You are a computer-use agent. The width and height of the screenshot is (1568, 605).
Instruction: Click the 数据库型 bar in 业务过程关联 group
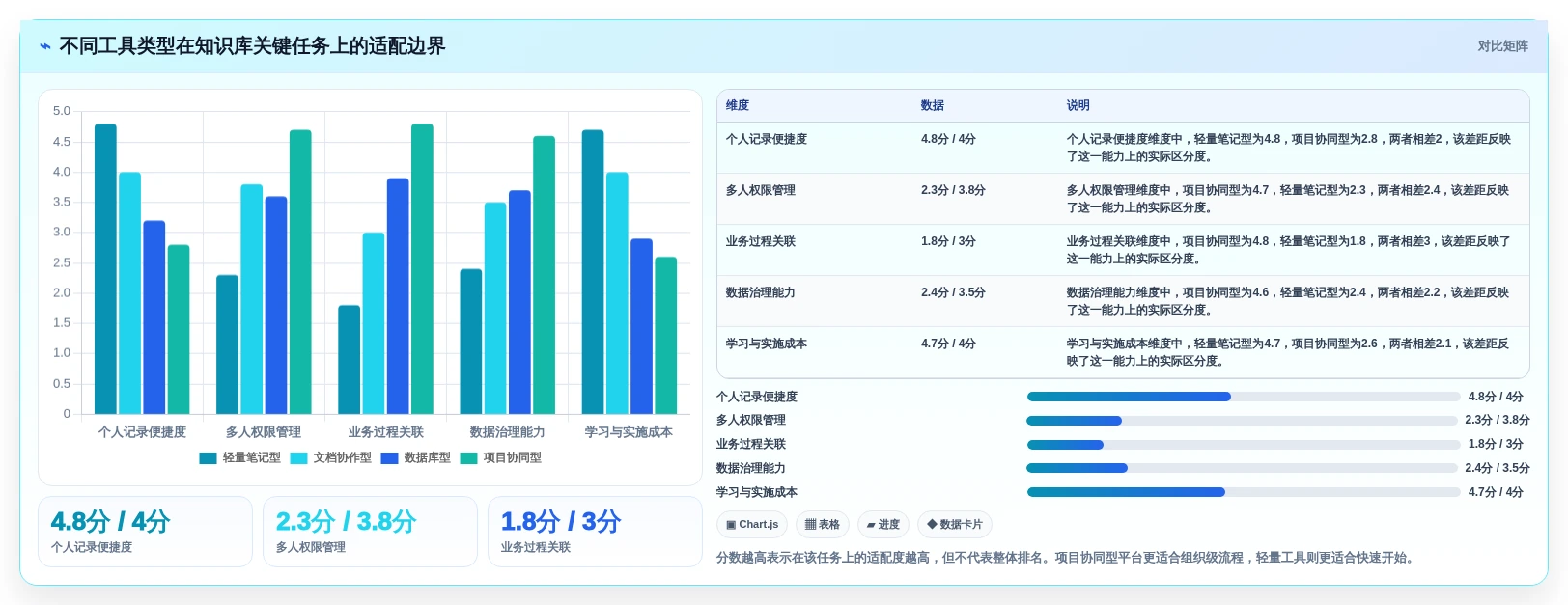coord(398,296)
